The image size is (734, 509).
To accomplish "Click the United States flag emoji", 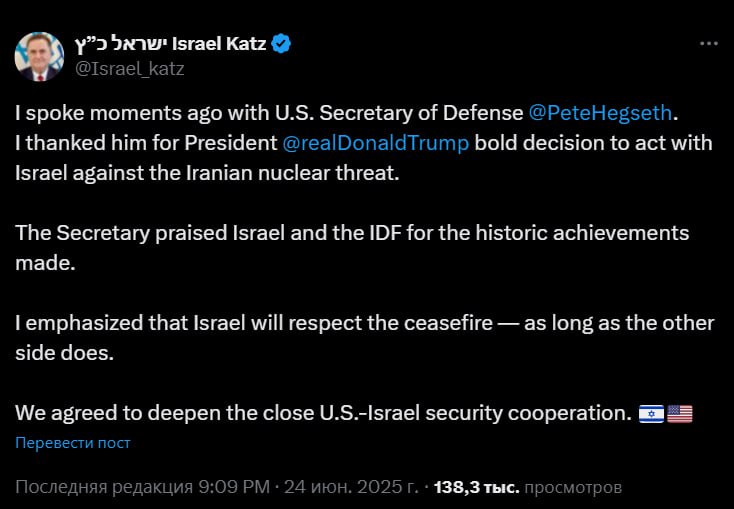I will (x=679, y=414).
